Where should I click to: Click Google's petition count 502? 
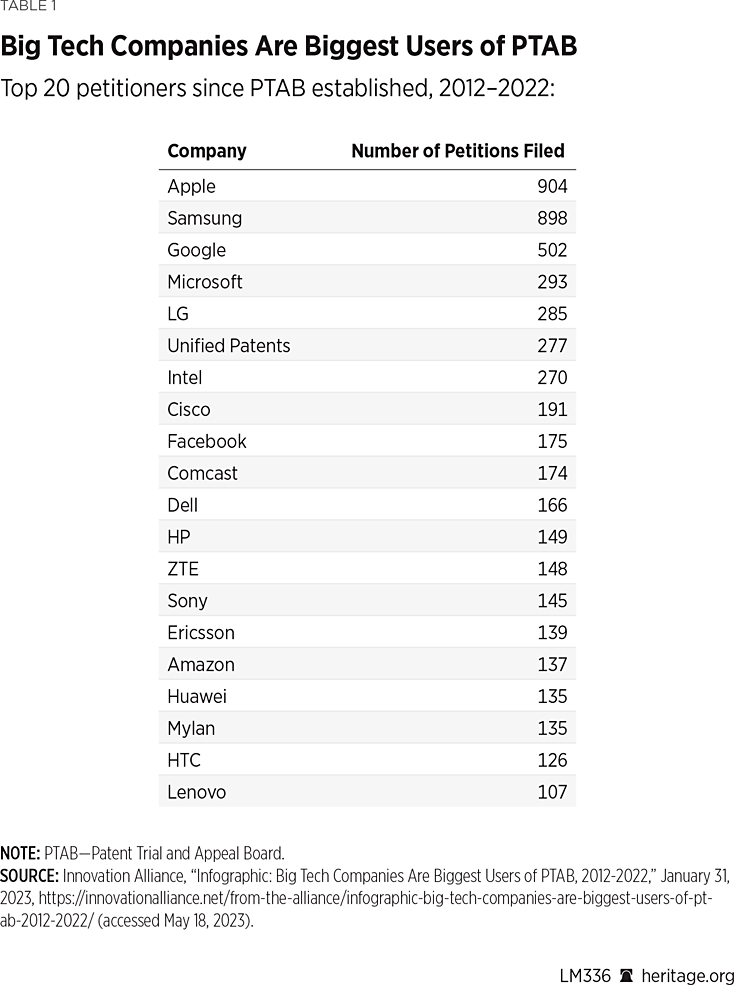(x=551, y=250)
